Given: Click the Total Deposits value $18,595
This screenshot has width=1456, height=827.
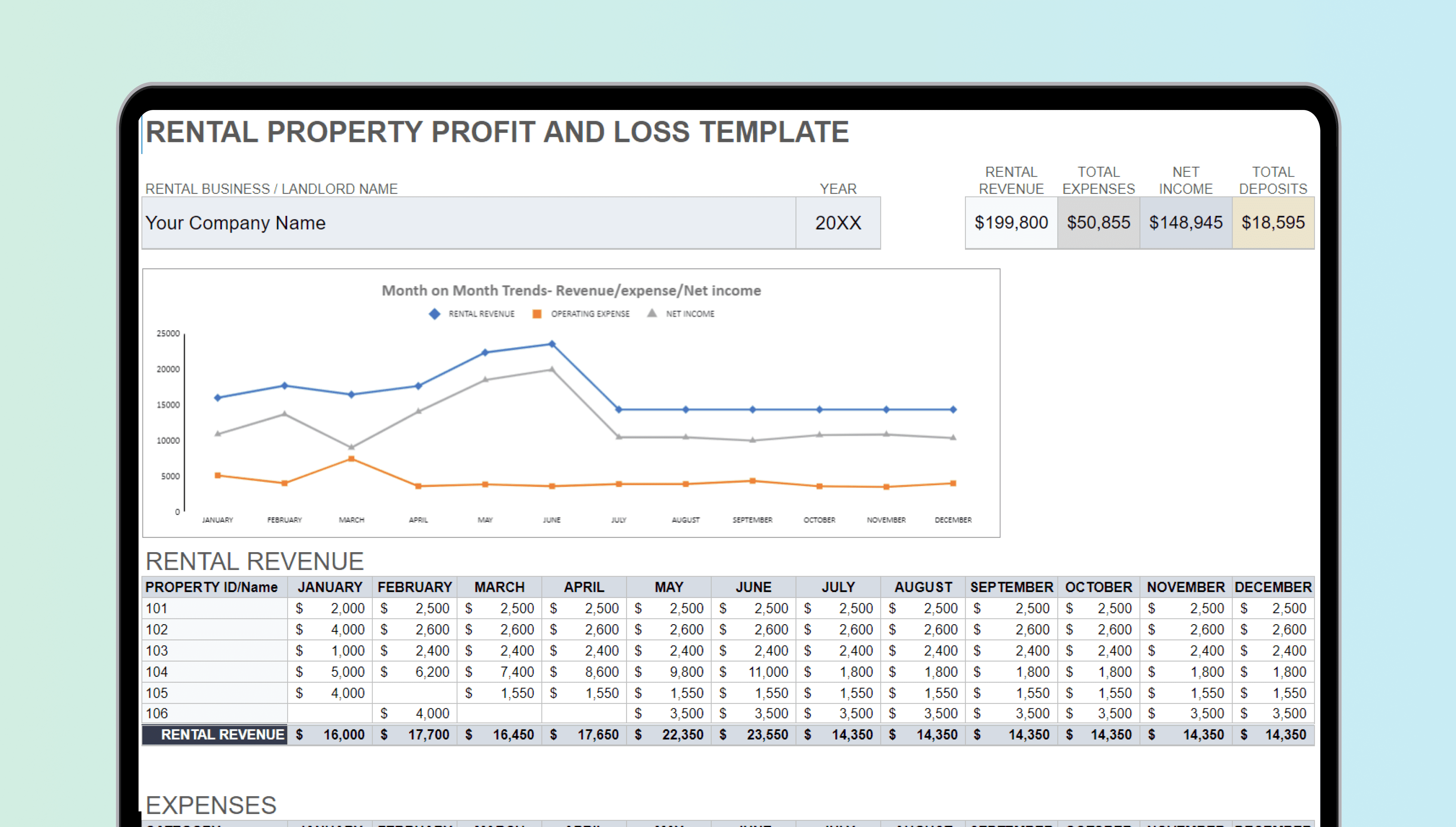Looking at the screenshot, I should click(x=1273, y=223).
